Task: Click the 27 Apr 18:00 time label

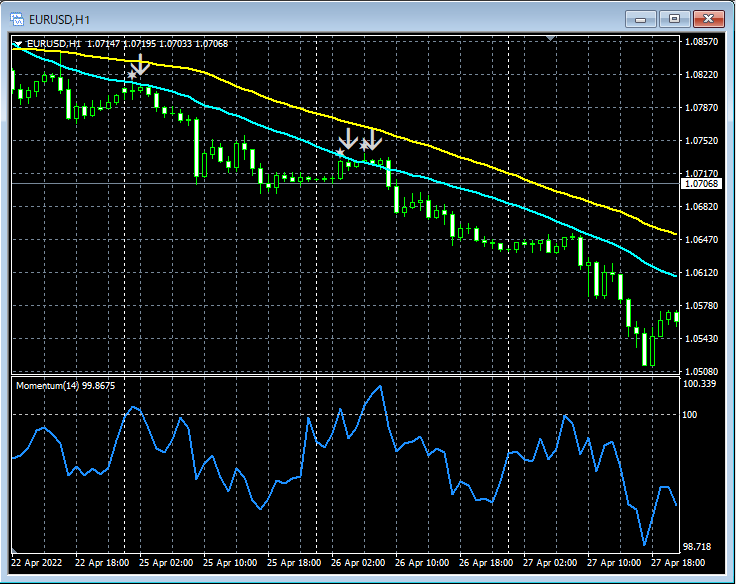Action: pos(677,562)
